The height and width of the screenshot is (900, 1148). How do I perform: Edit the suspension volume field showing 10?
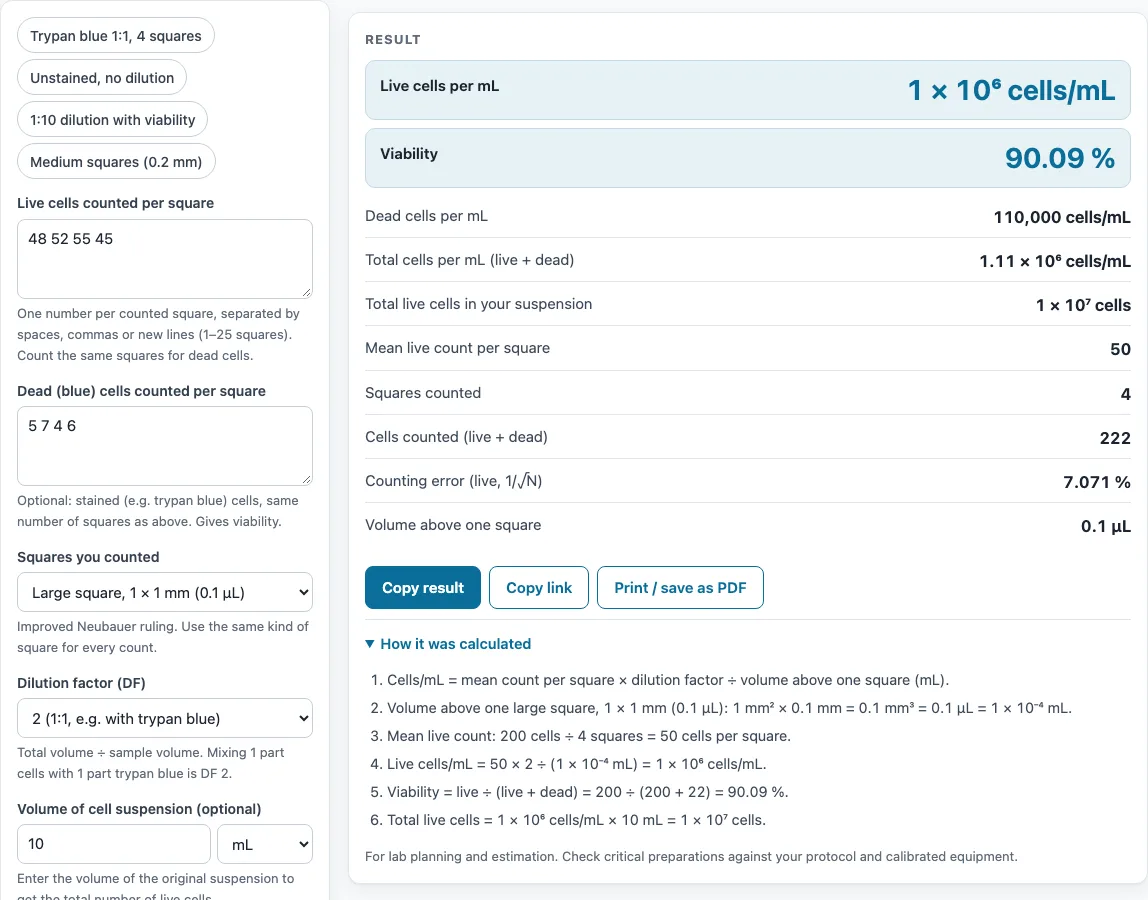coord(113,844)
